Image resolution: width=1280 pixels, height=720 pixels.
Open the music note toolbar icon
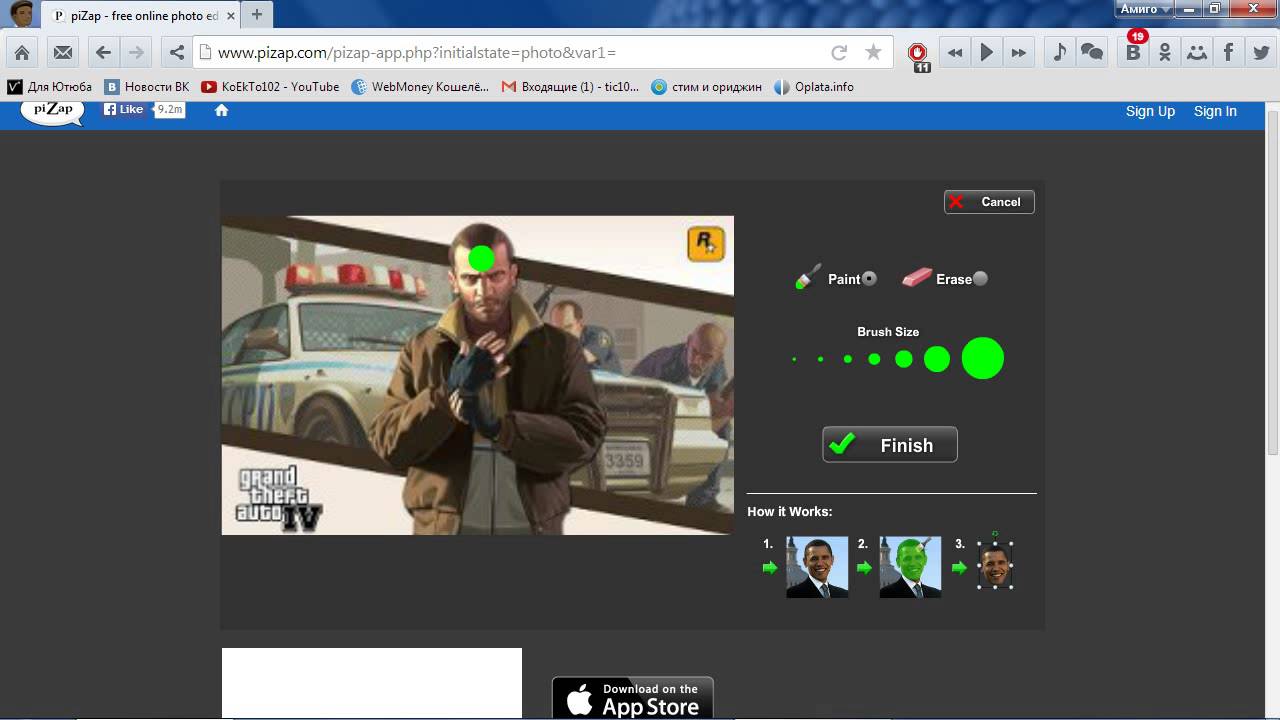tap(1060, 53)
